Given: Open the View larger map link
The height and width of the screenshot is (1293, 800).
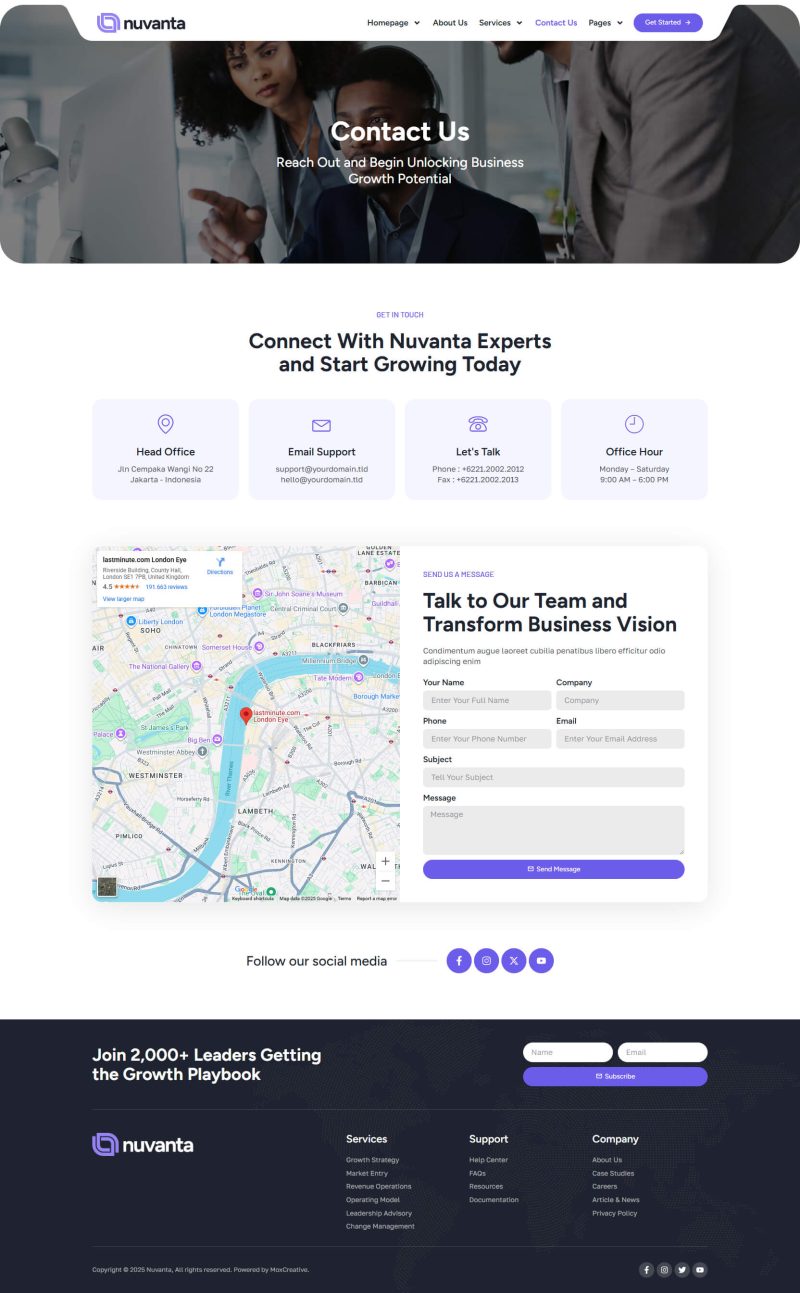Looking at the screenshot, I should (x=124, y=599).
